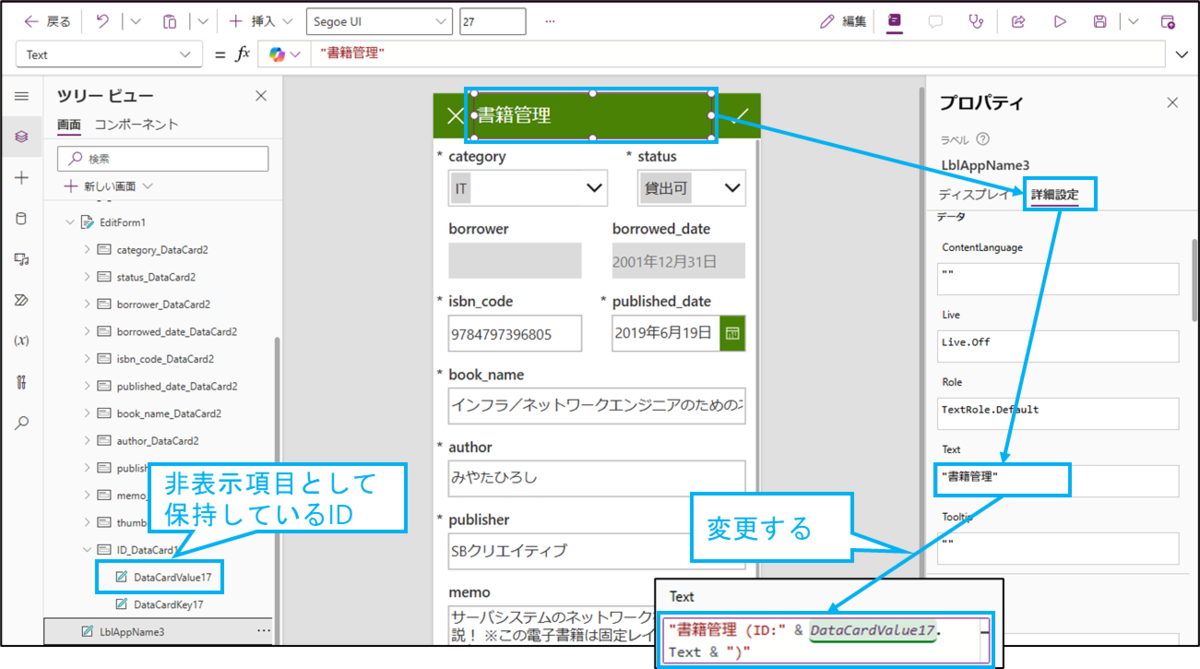Click the published_date calendar icon
The image size is (1200, 669).
733,333
